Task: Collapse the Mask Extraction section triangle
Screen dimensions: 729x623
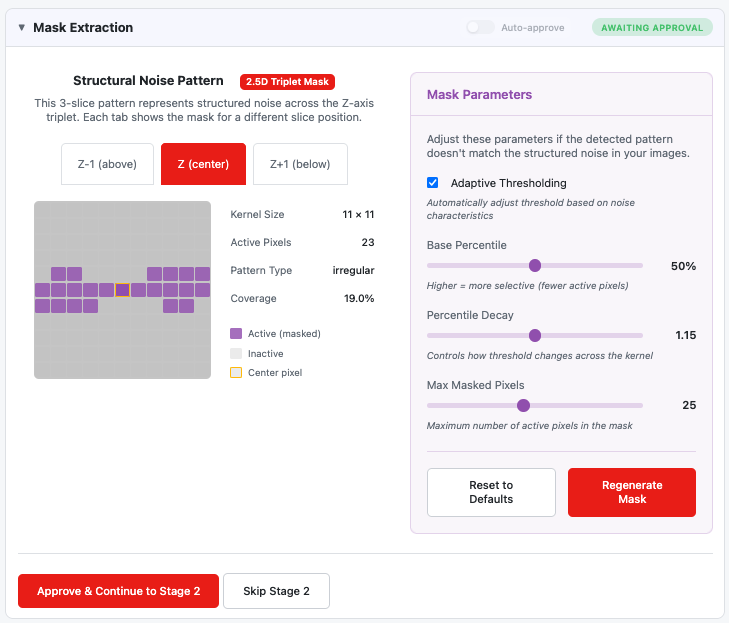Action: coord(21,27)
